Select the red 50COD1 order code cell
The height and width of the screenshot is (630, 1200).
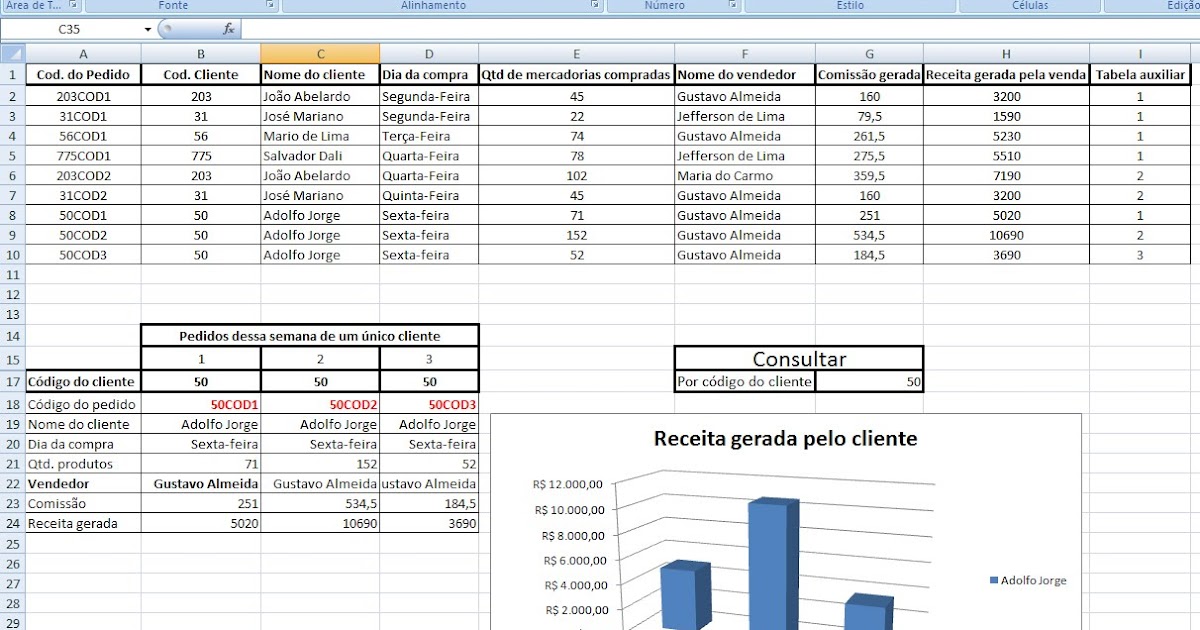[201, 403]
